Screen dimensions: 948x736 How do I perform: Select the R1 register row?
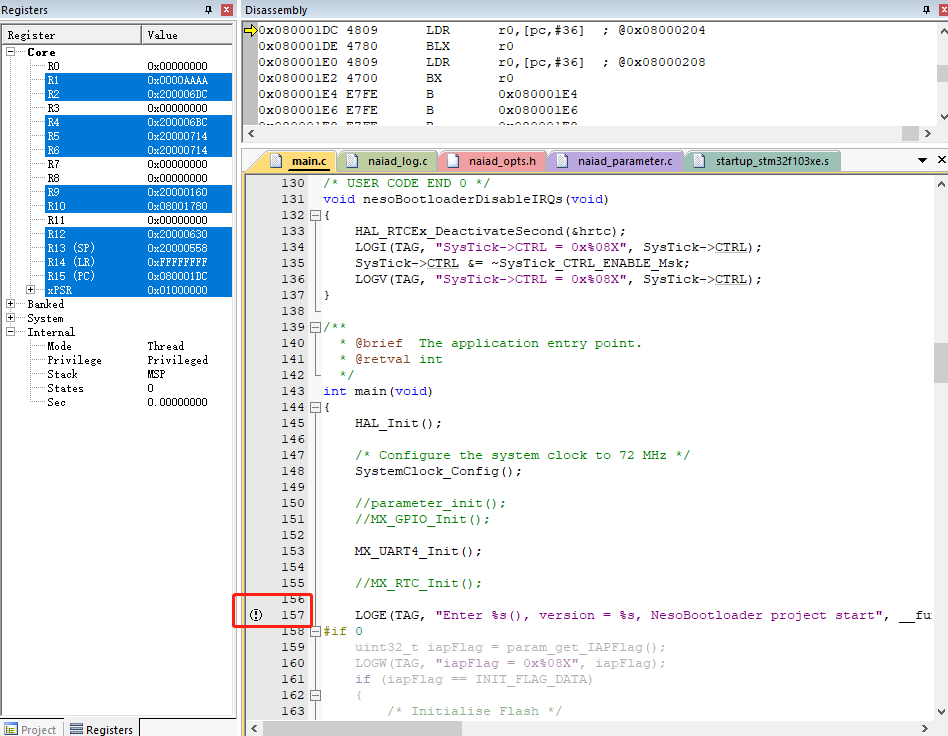click(138, 80)
